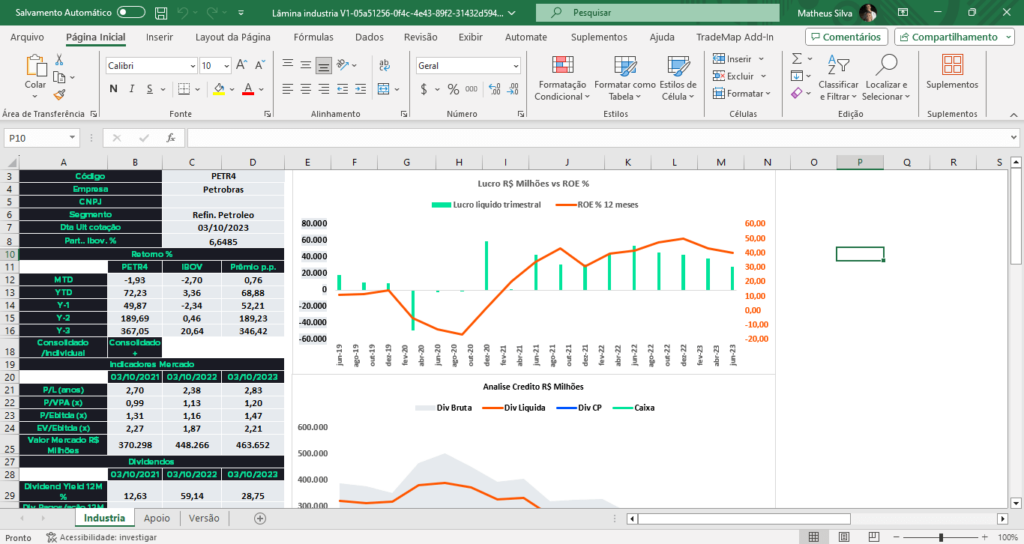Image resolution: width=1024 pixels, height=544 pixels.
Task: Open font name Calibri dropdown
Action: pyautogui.click(x=193, y=65)
